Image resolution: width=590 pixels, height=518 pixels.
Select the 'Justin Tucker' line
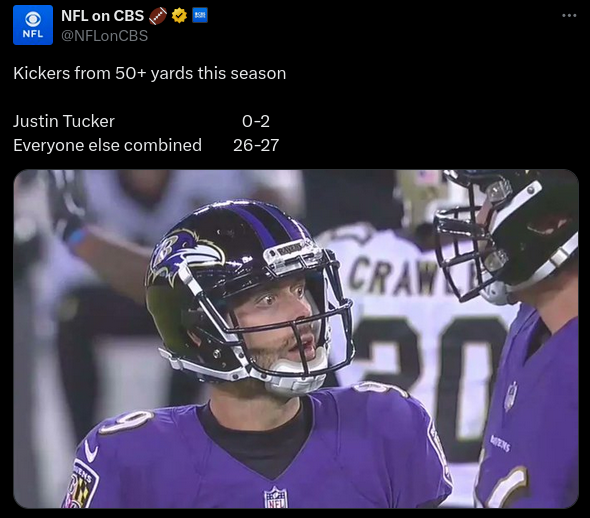coord(64,121)
